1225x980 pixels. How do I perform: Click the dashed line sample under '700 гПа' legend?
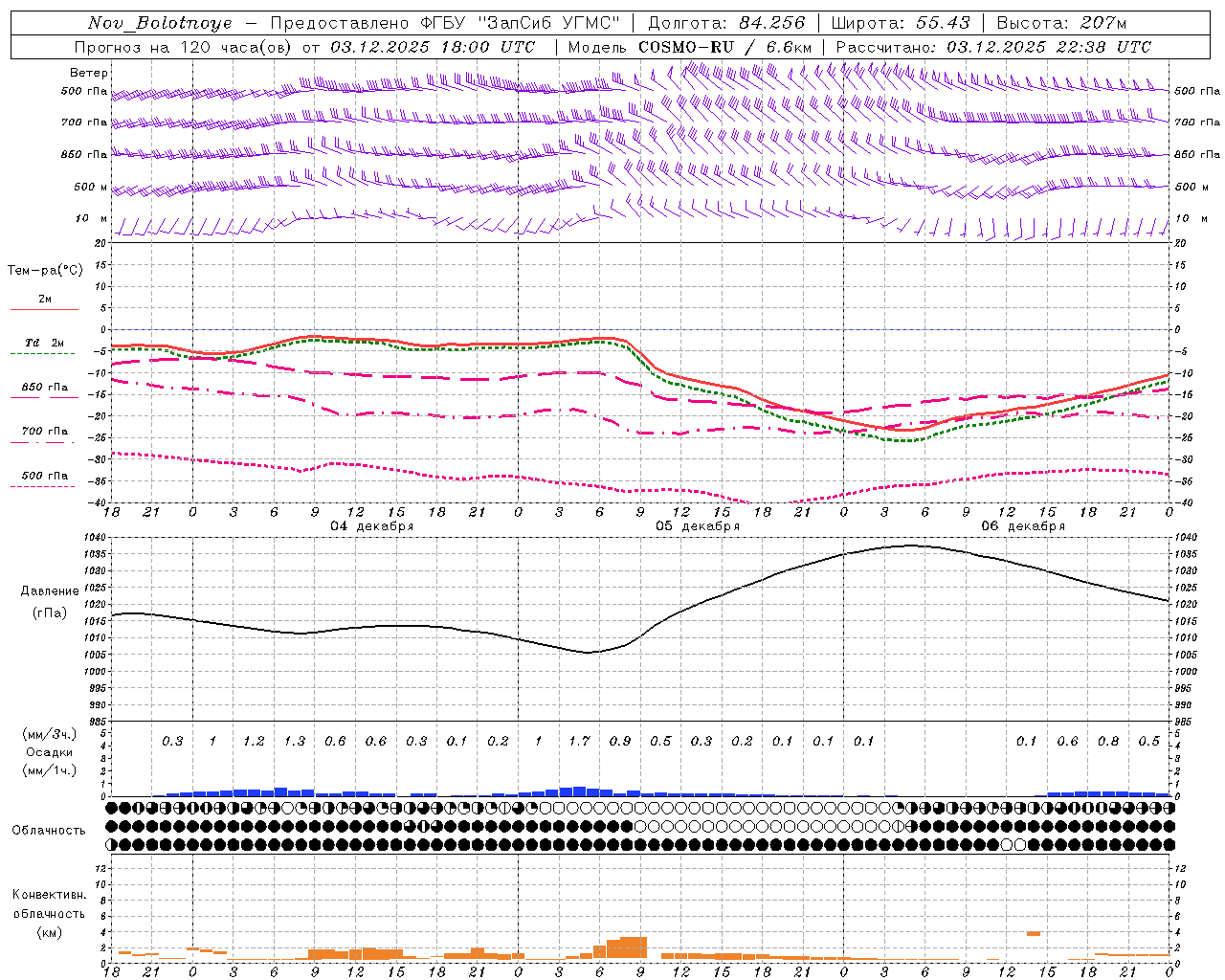[42, 442]
